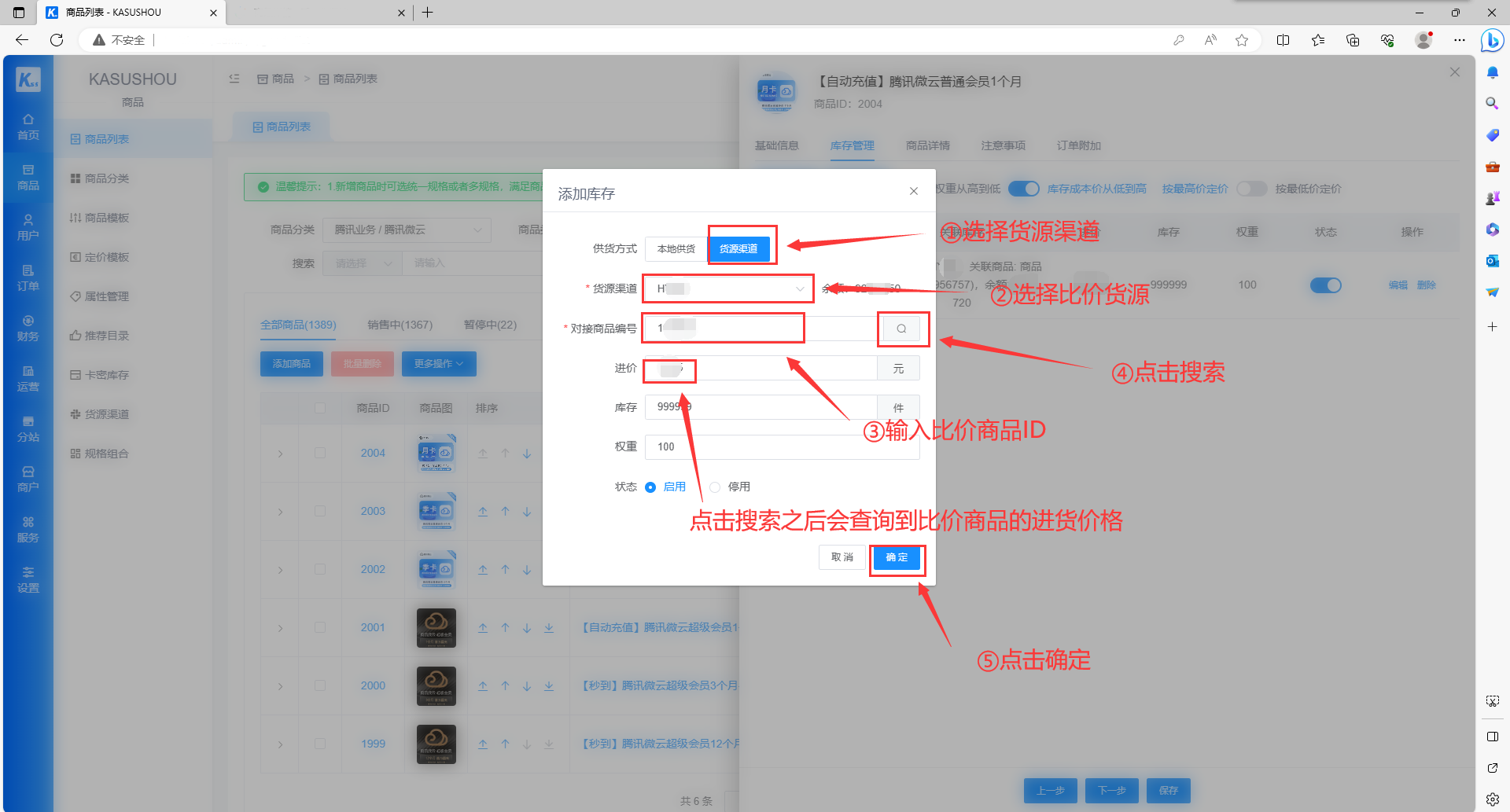This screenshot has width=1510, height=812.
Task: Open 分站 section in left sidebar
Action: tap(28, 429)
